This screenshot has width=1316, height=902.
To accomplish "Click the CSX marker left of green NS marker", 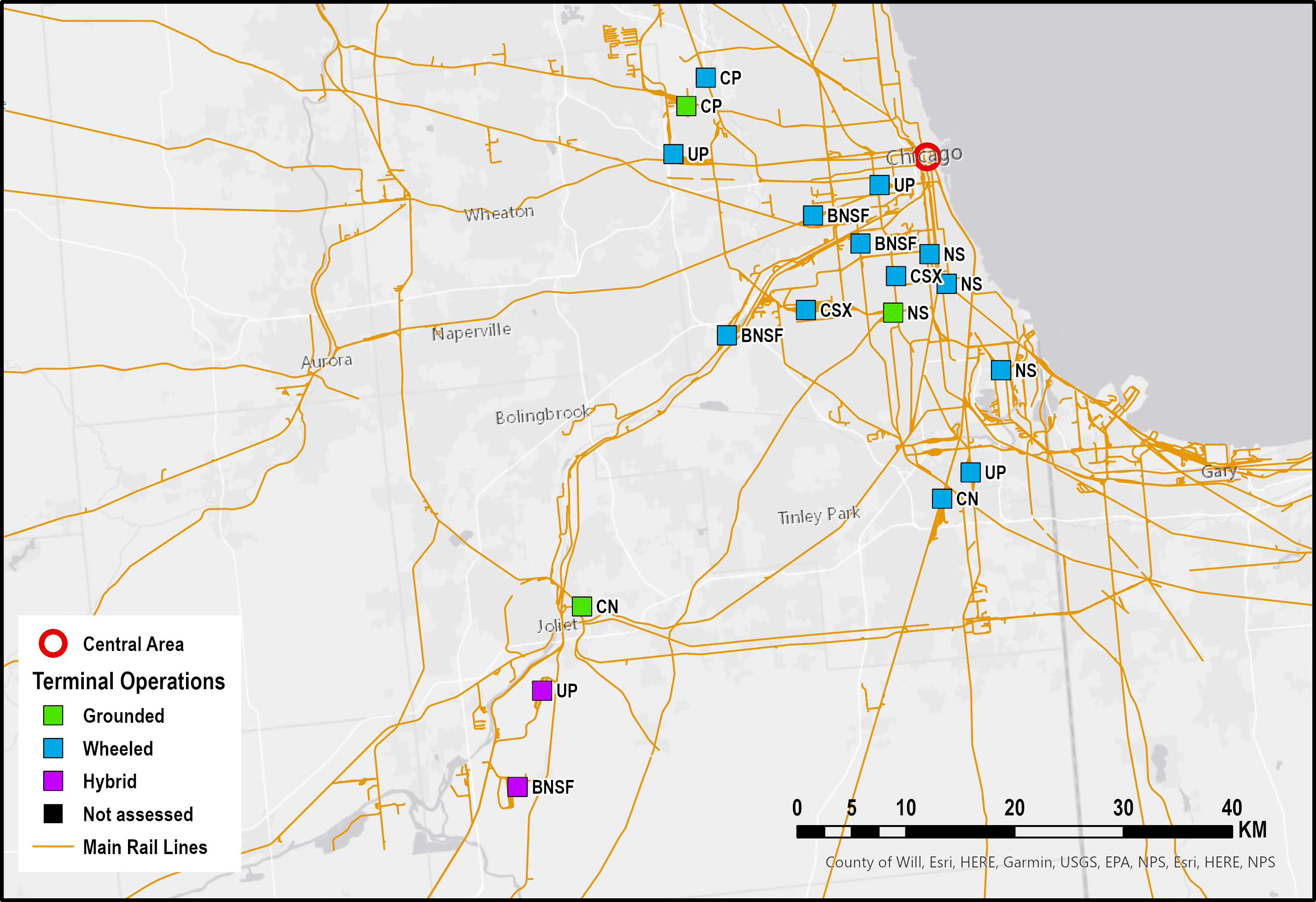I will click(x=806, y=310).
